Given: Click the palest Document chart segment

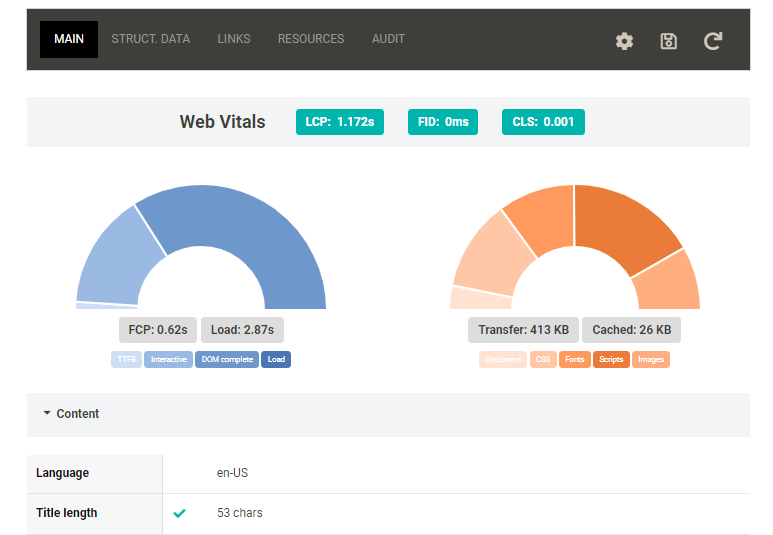Looking at the screenshot, I should (x=480, y=299).
